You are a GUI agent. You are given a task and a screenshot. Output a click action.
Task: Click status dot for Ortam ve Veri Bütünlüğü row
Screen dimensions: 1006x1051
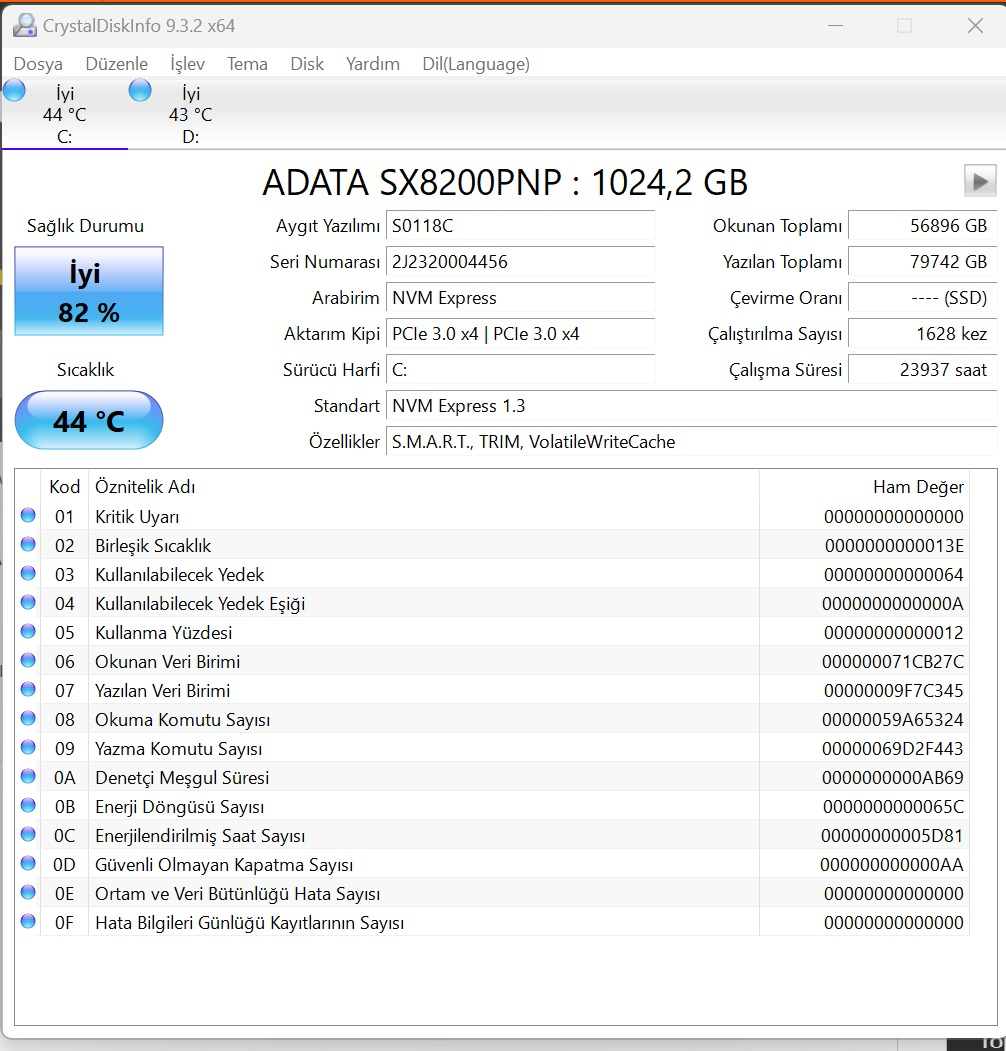click(28, 892)
